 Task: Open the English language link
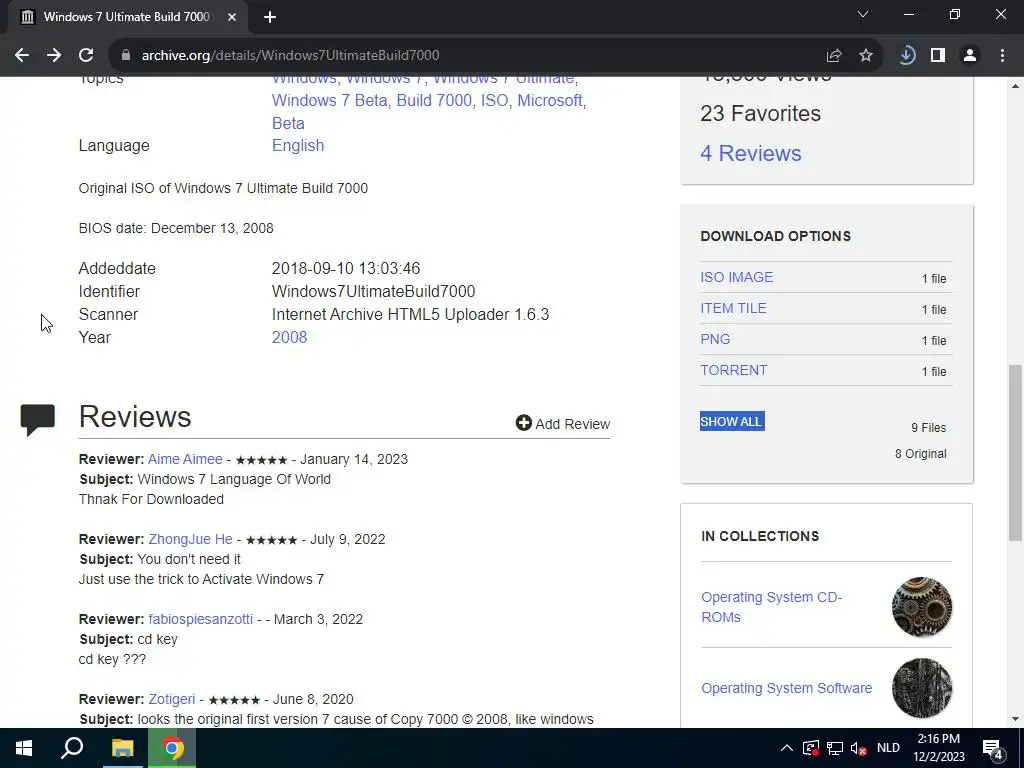point(298,146)
